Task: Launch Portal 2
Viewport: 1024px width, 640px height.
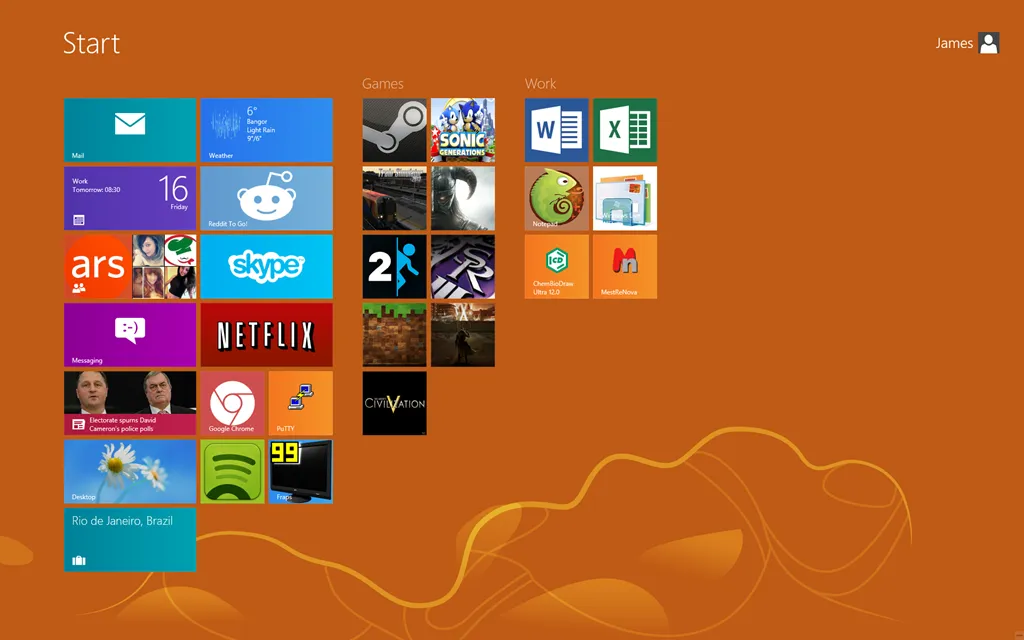Action: [x=394, y=267]
